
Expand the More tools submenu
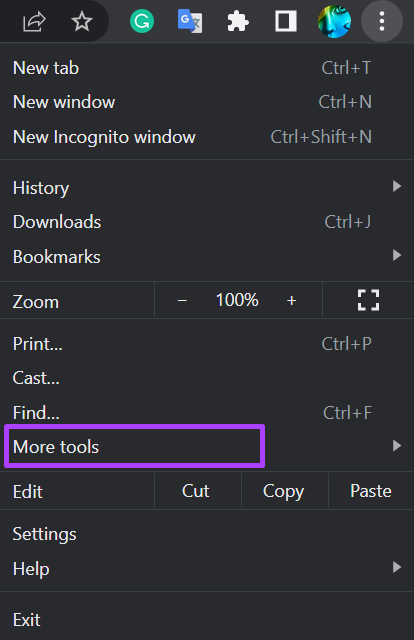(207, 447)
